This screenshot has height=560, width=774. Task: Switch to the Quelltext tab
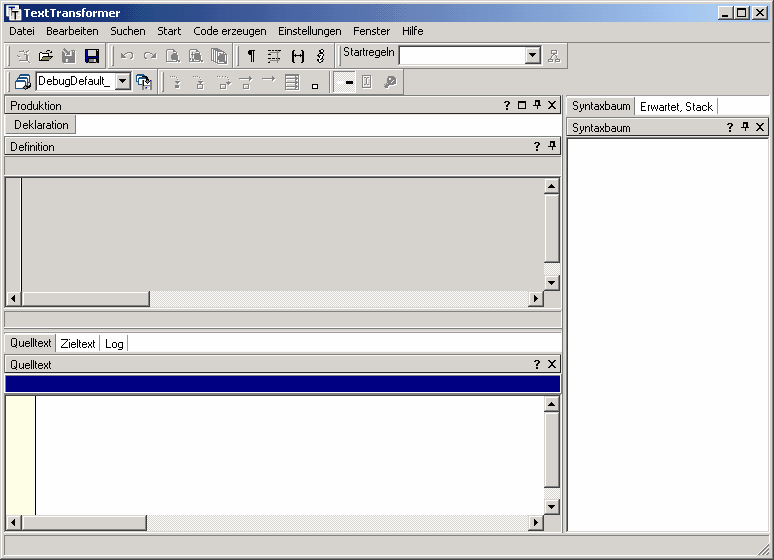31,343
